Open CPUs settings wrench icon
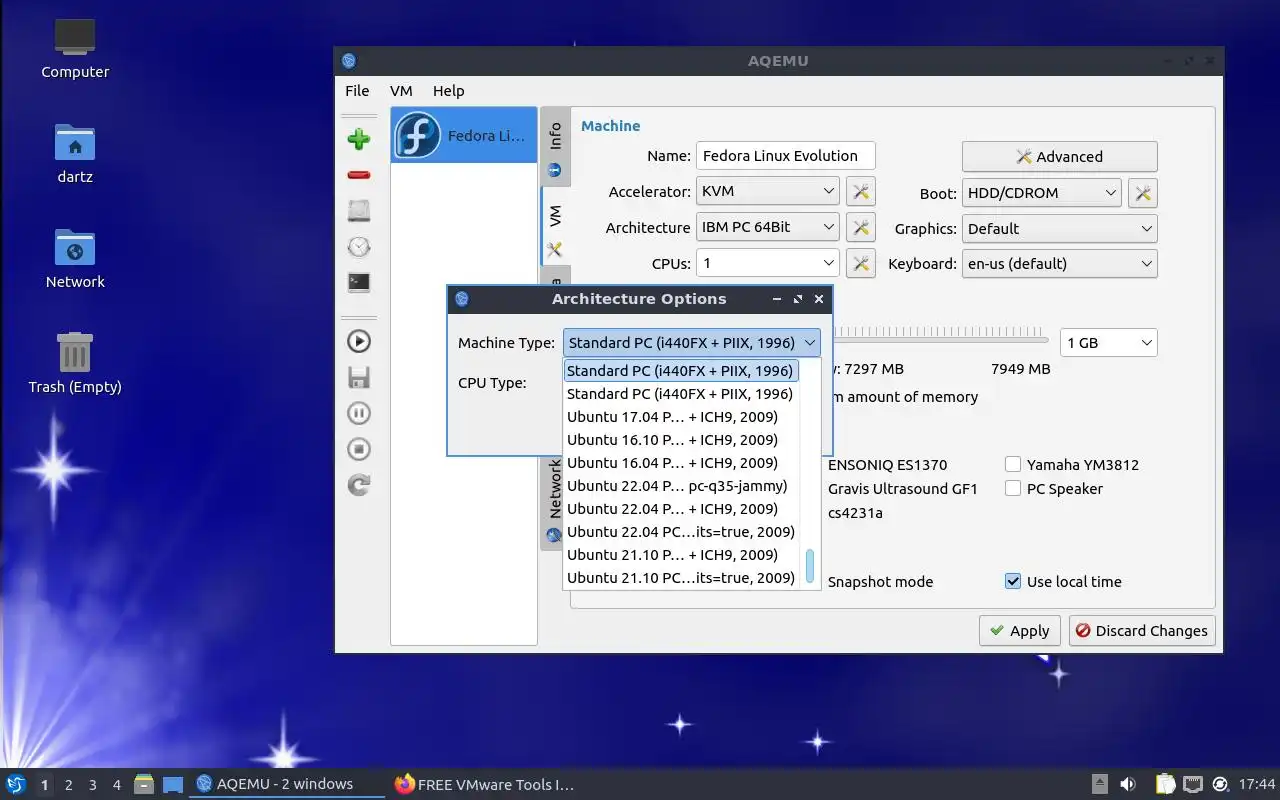 pyautogui.click(x=861, y=264)
